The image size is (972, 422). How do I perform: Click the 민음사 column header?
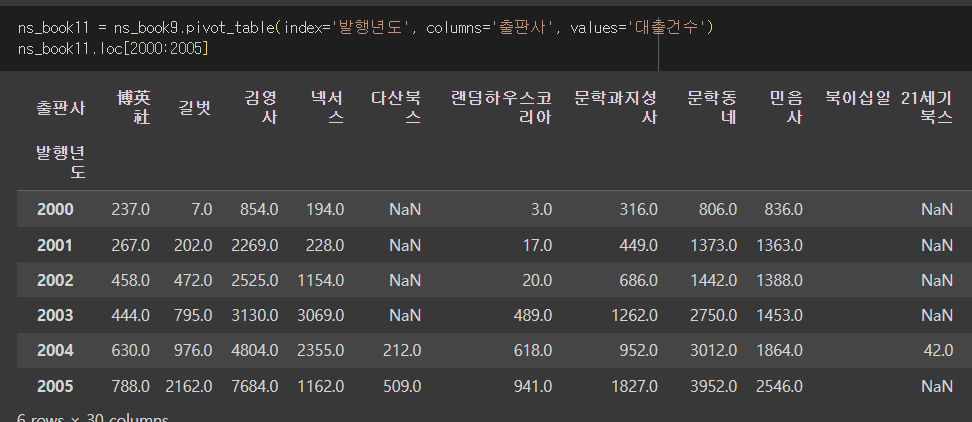click(786, 107)
